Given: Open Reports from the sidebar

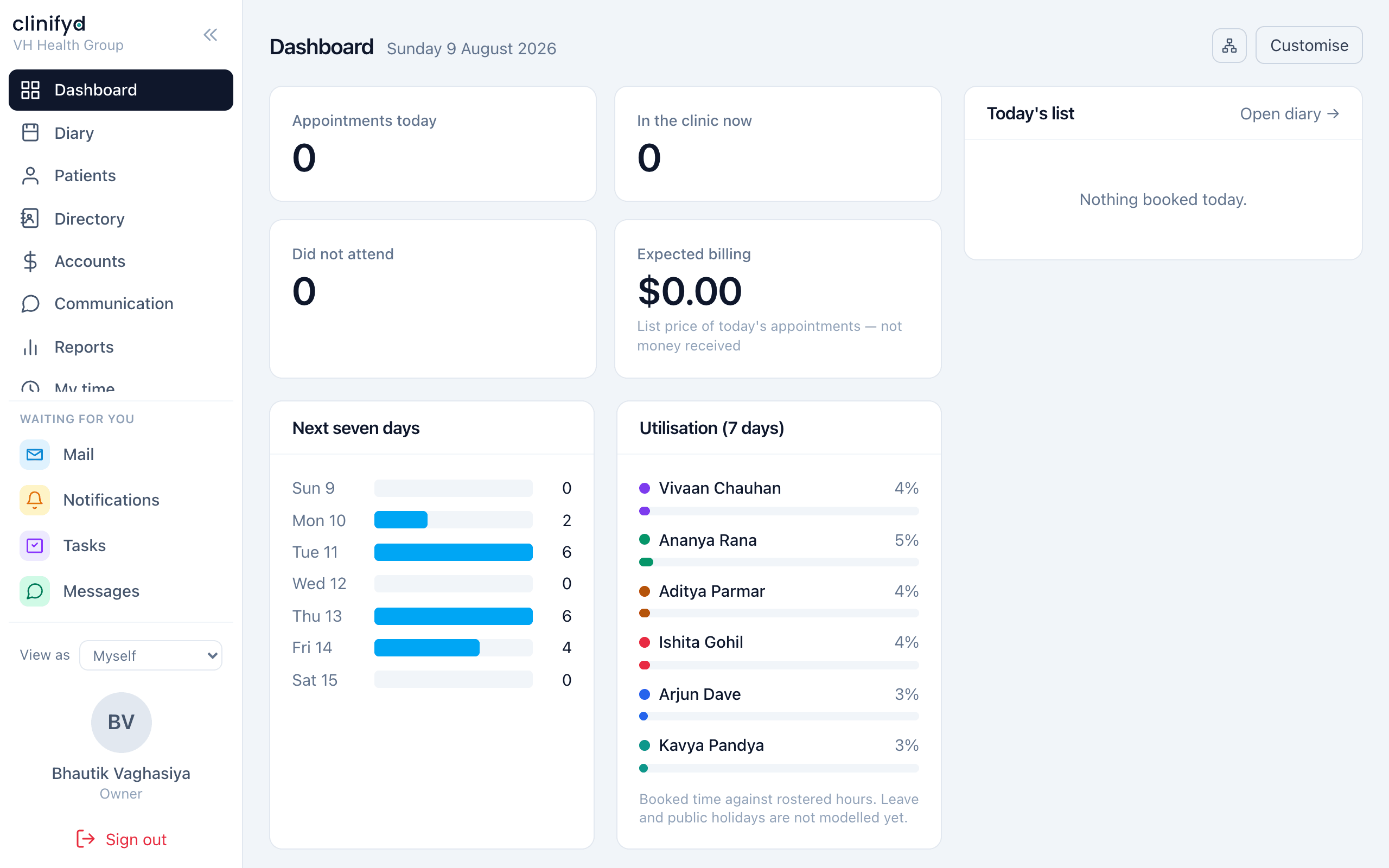Looking at the screenshot, I should (121, 347).
